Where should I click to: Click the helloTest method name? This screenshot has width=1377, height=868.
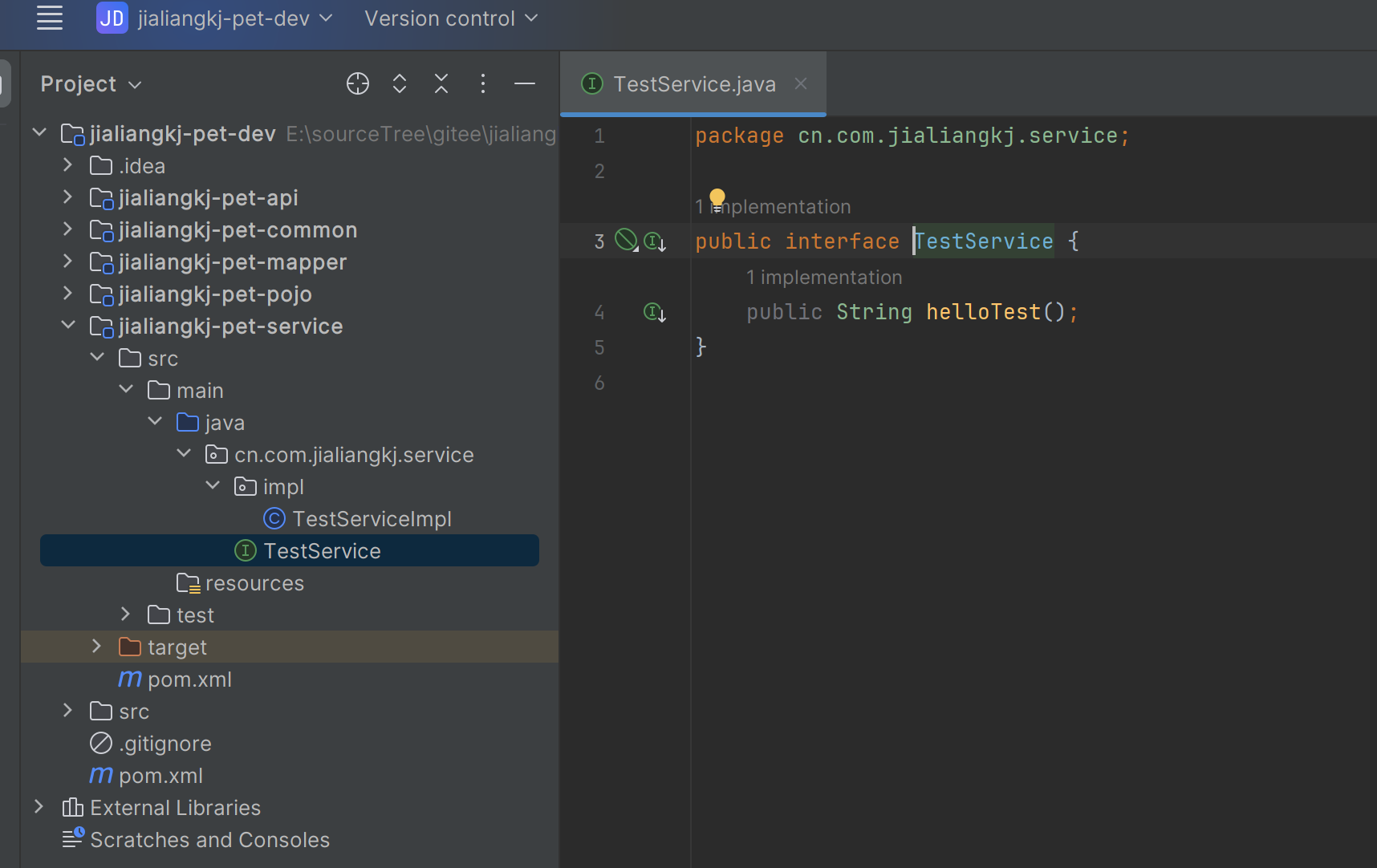pyautogui.click(x=984, y=312)
